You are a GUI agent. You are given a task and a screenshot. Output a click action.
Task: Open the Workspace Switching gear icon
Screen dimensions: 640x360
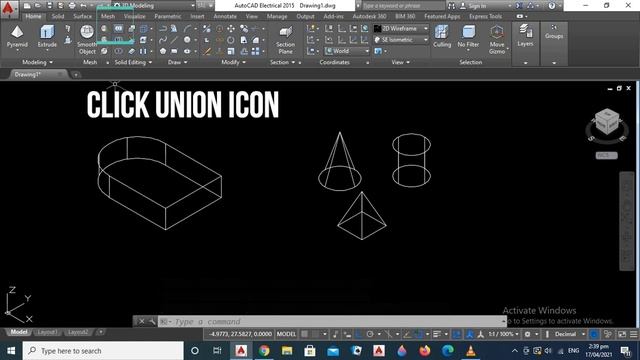[527, 334]
